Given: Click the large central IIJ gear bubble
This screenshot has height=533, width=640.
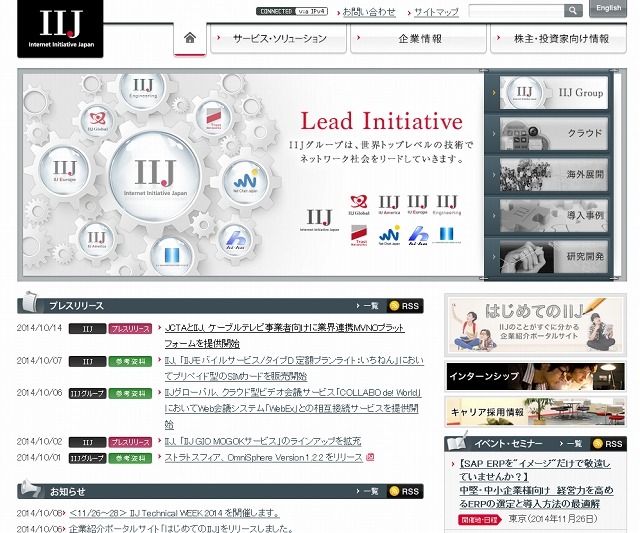Looking at the screenshot, I should pos(155,175).
